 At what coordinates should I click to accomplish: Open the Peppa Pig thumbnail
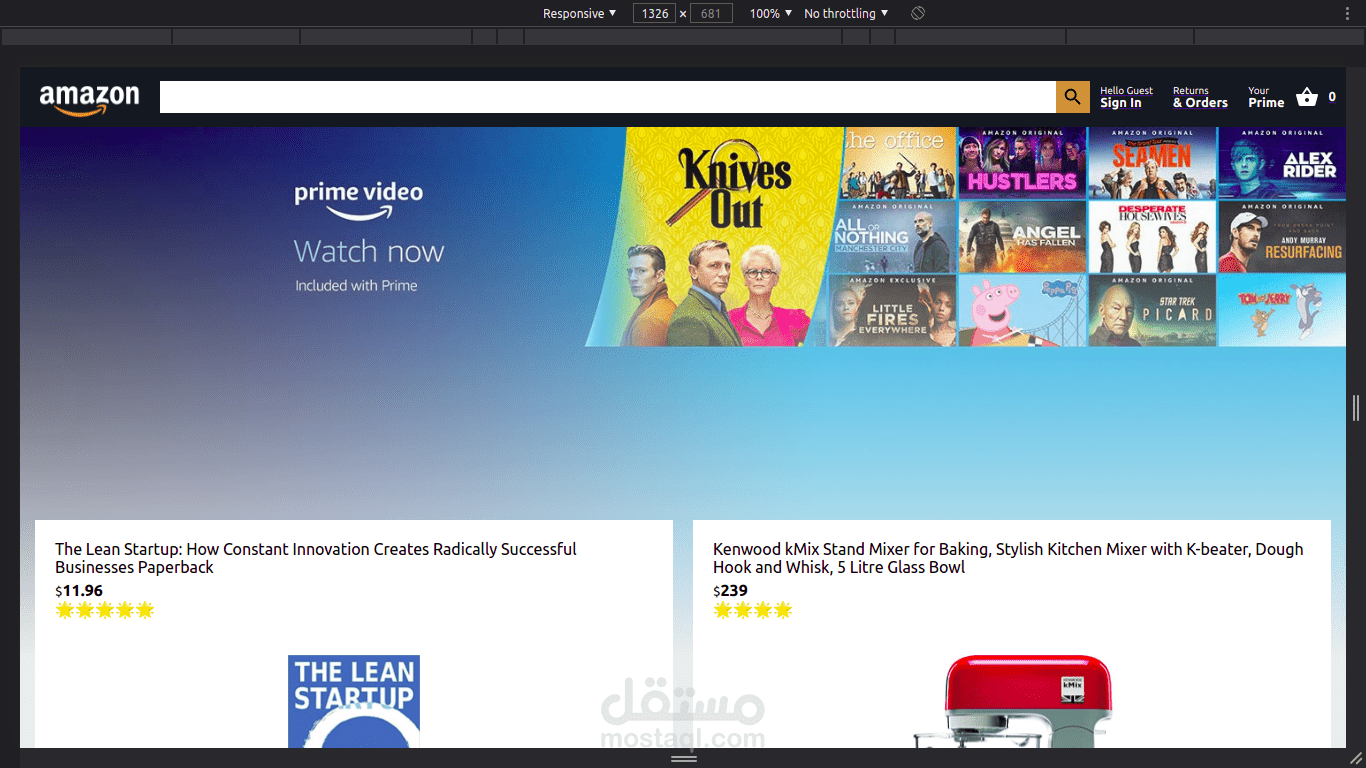[1022, 311]
